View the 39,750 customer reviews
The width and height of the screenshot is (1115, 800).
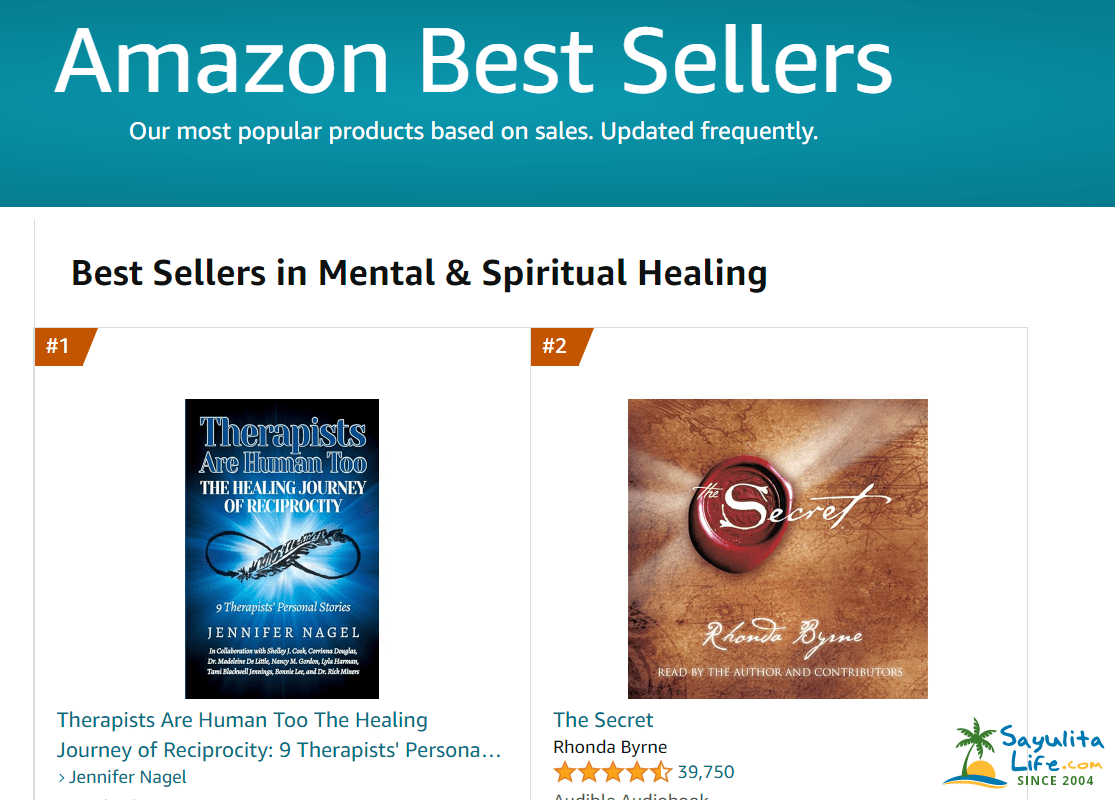click(705, 772)
